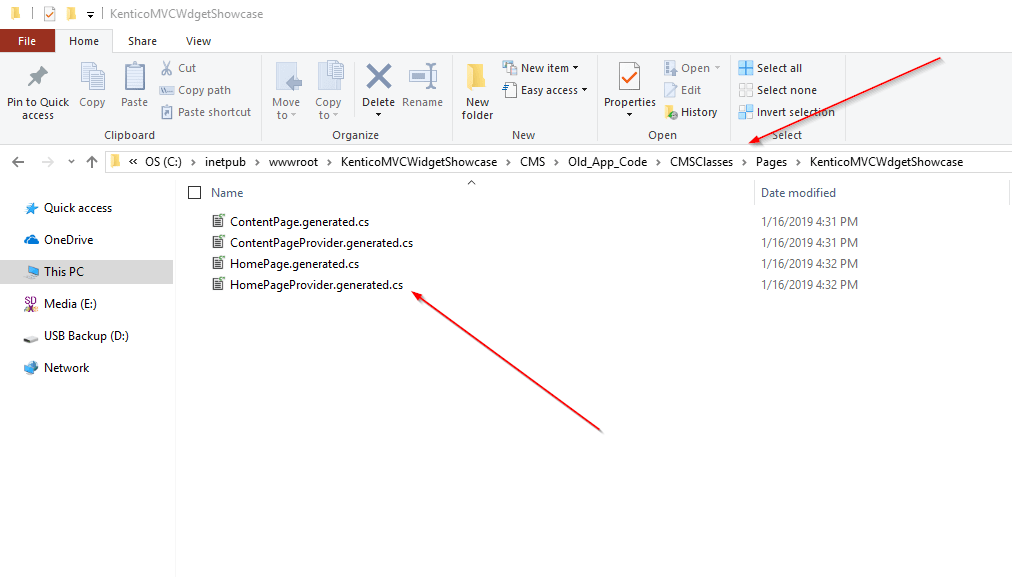Open the Easy access dropdown
This screenshot has width=1012, height=577.
coord(545,90)
